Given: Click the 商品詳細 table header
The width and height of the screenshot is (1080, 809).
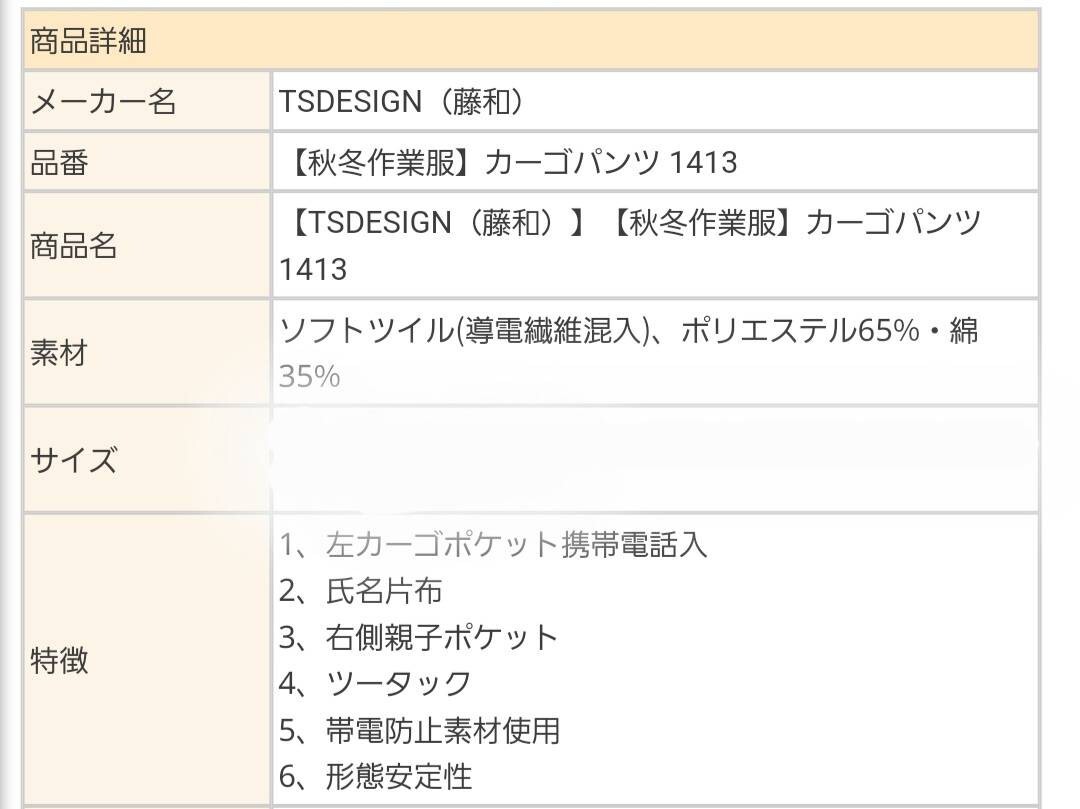Looking at the screenshot, I should 90,41.
